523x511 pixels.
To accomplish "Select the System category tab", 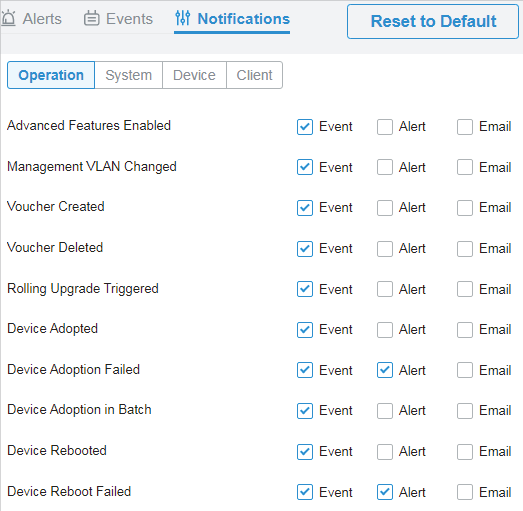I will pyautogui.click(x=128, y=75).
